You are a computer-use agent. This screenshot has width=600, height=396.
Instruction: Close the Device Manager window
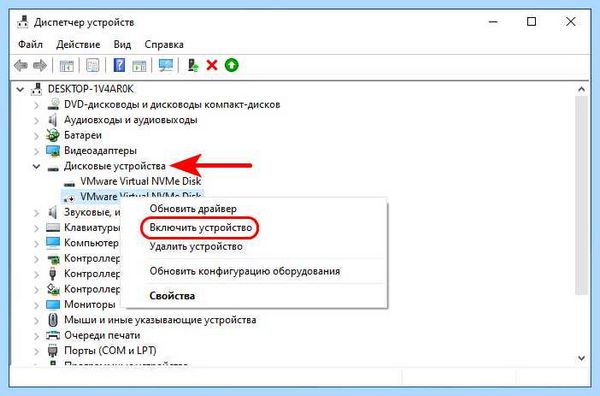point(571,22)
